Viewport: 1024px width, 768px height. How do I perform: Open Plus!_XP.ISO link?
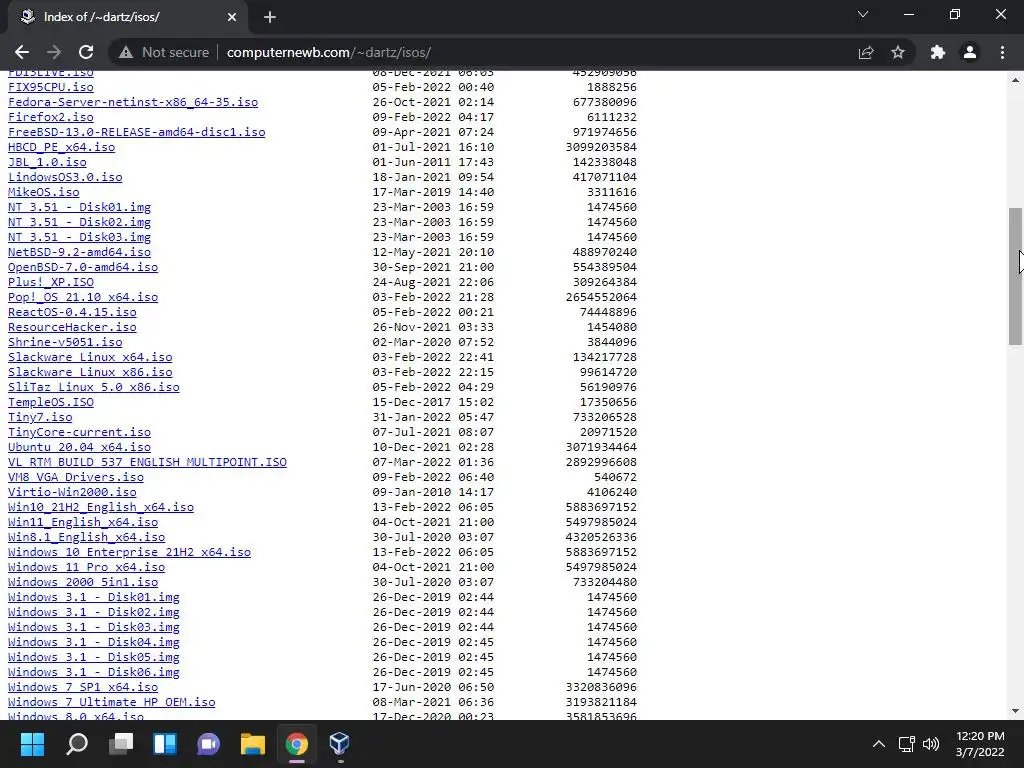(50, 282)
